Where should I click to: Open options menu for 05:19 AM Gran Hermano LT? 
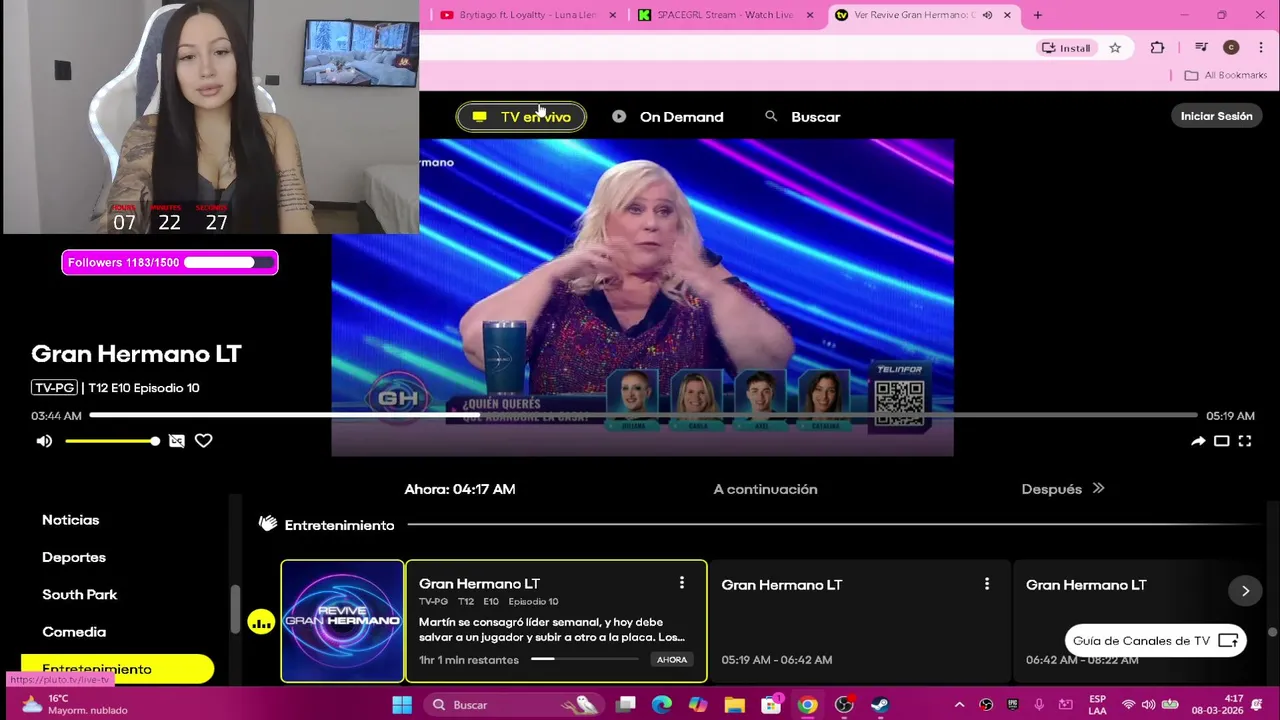987,584
